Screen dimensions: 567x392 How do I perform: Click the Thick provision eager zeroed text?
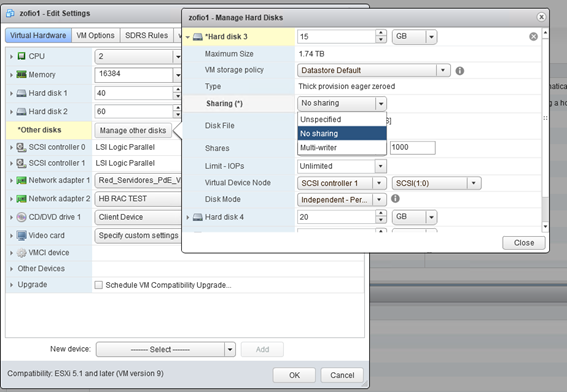(x=346, y=86)
